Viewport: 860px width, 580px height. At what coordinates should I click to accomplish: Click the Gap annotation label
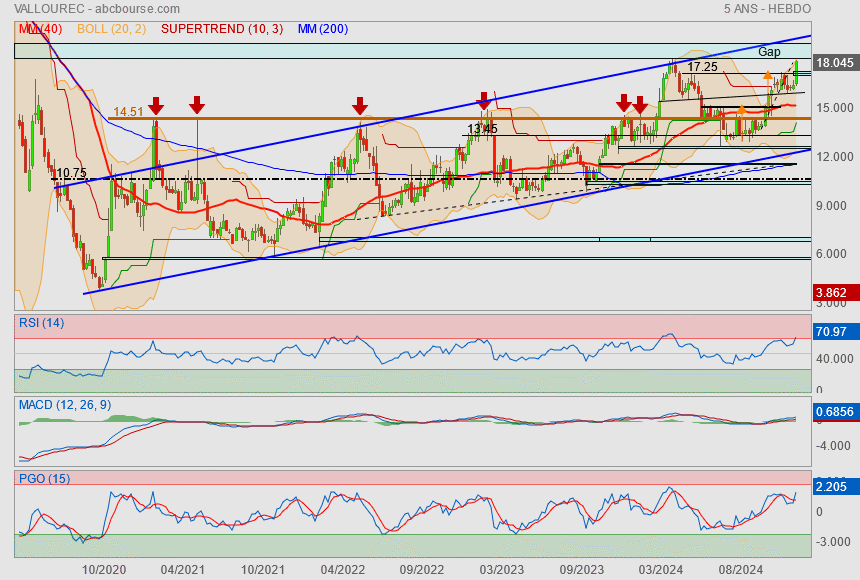point(769,52)
